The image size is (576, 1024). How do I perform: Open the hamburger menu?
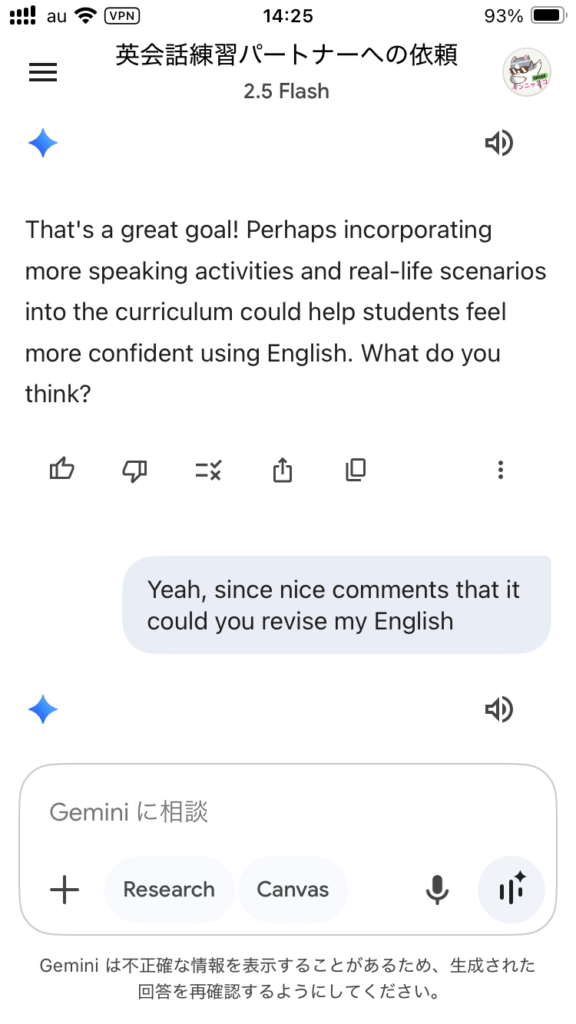tap(43, 72)
